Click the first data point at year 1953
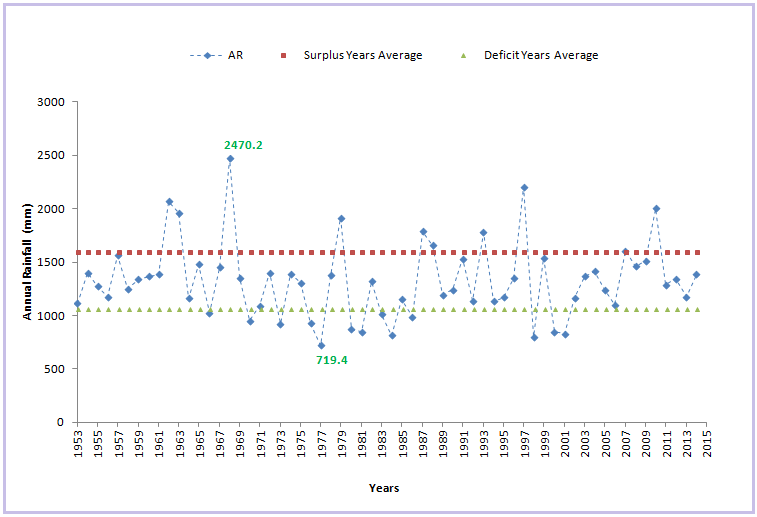This screenshot has height=517, width=757. point(77,303)
